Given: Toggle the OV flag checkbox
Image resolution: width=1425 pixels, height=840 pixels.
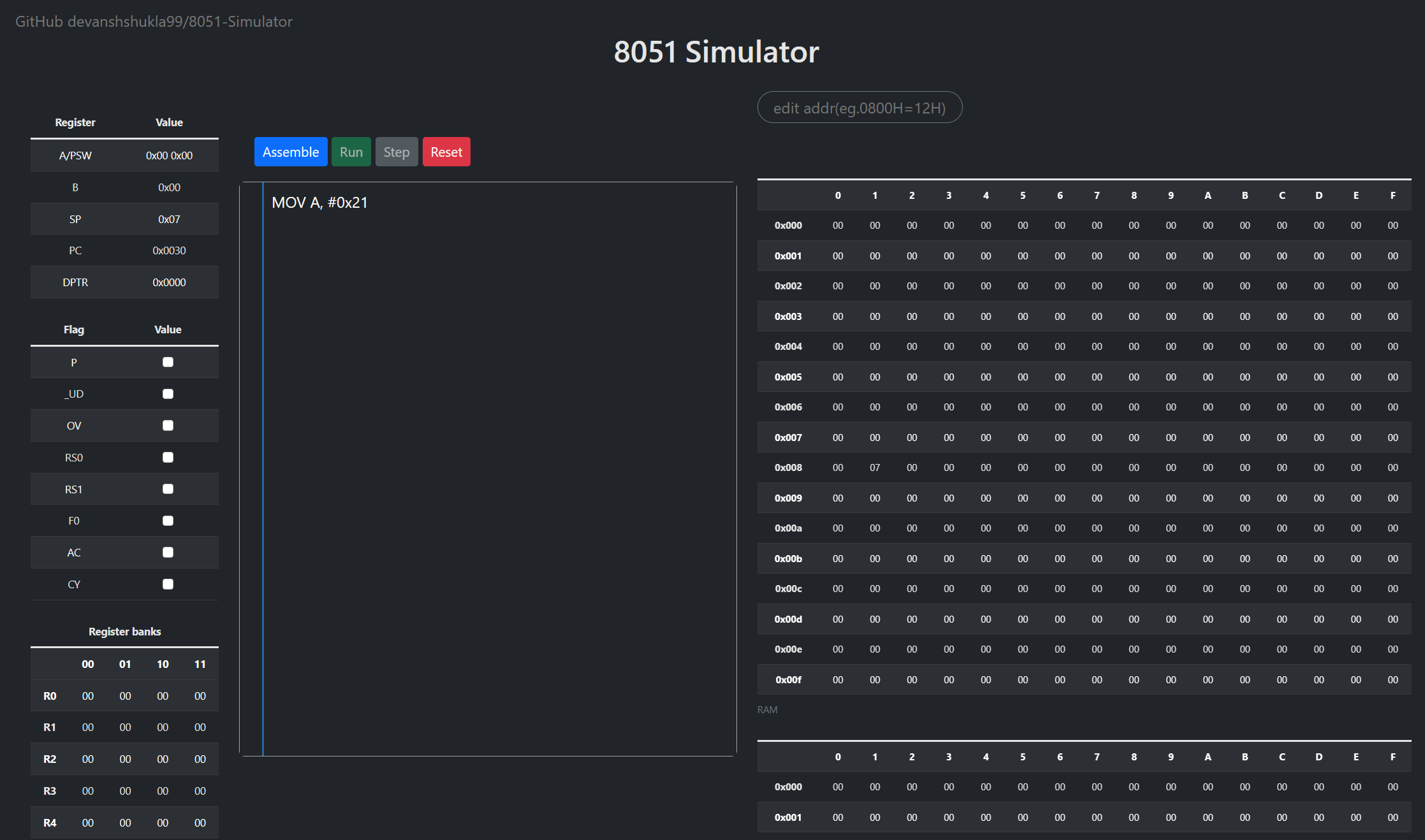Looking at the screenshot, I should tap(168, 425).
